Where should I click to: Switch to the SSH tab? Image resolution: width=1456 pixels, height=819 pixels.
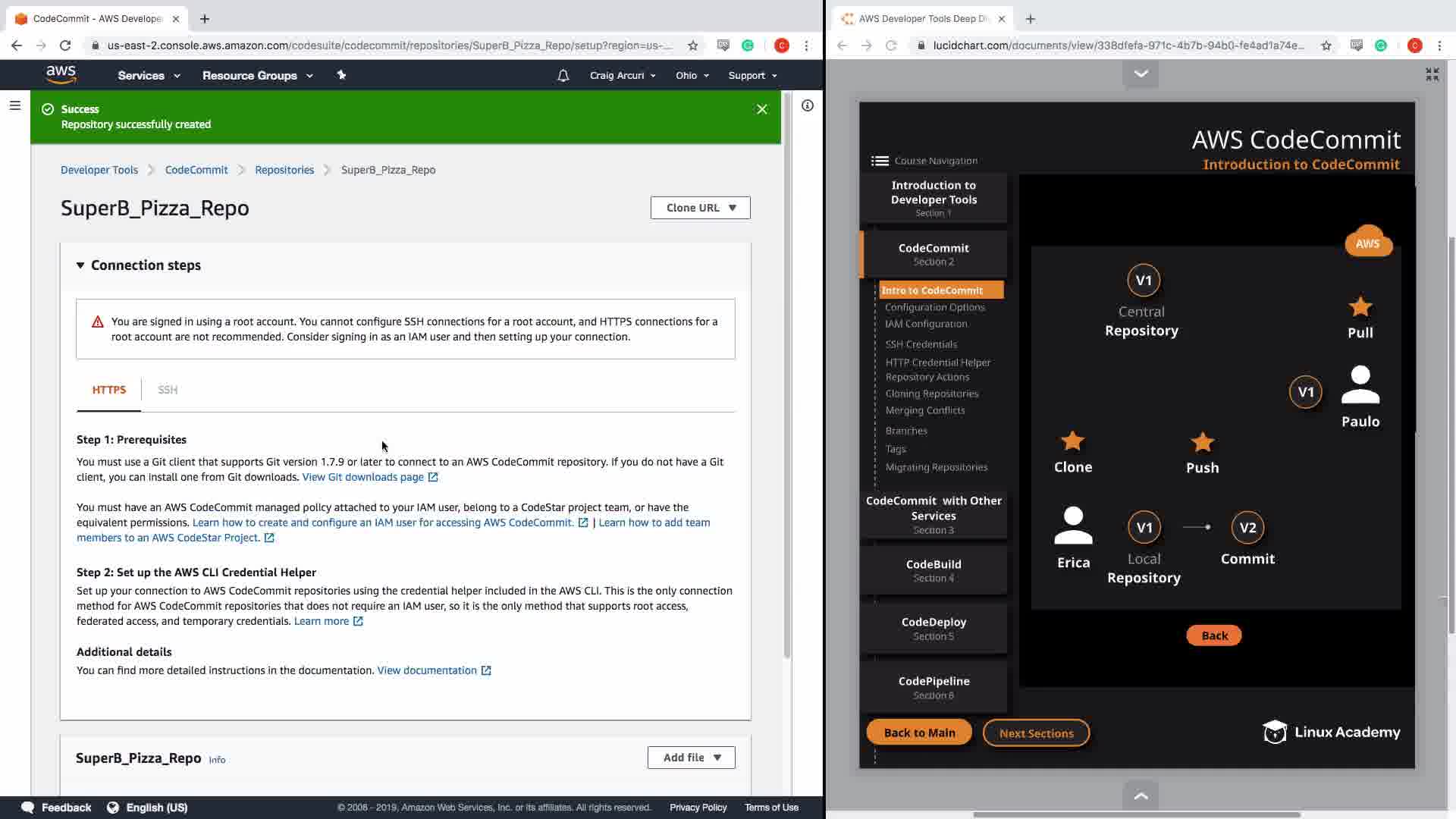168,390
